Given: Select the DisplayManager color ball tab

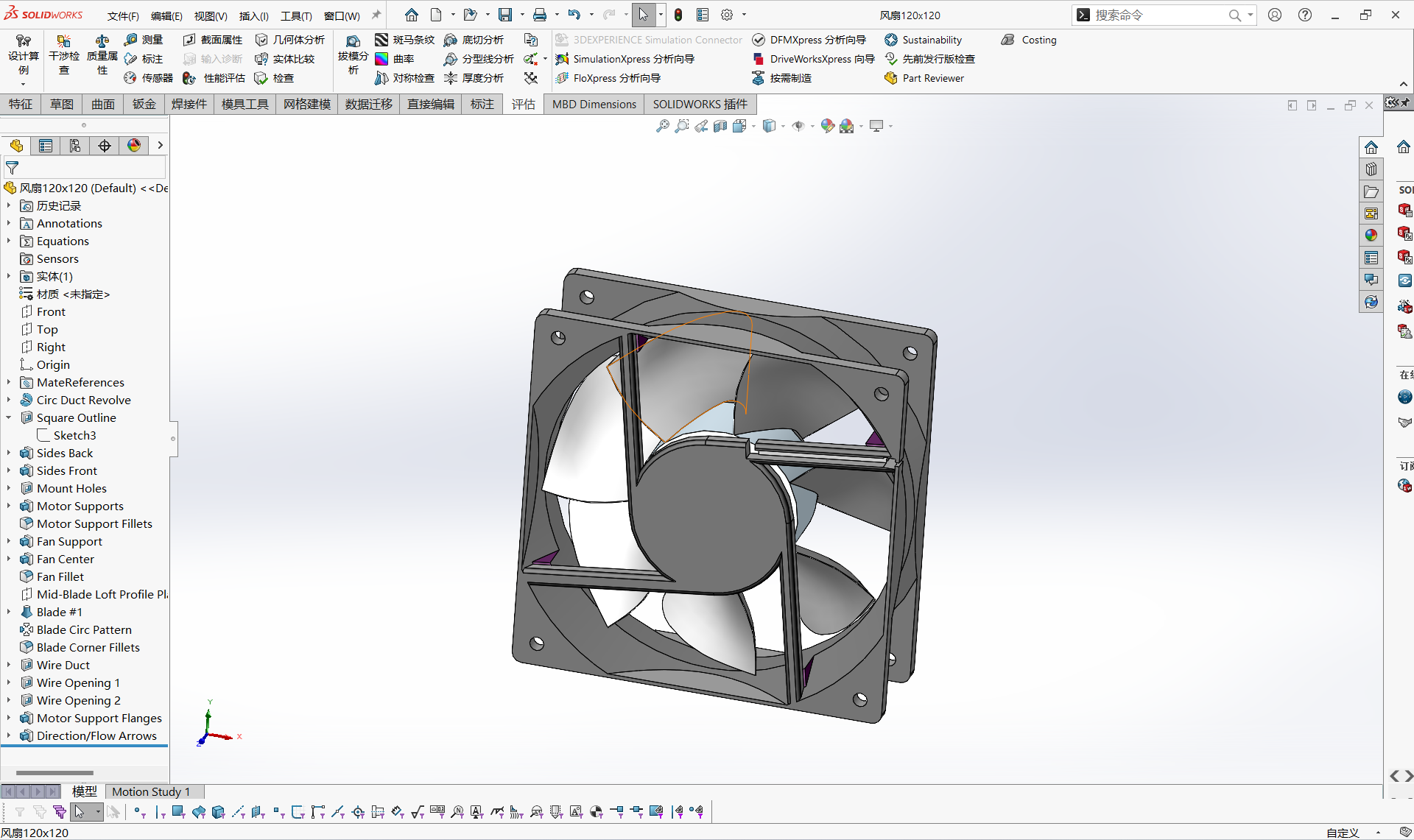Looking at the screenshot, I should (134, 146).
